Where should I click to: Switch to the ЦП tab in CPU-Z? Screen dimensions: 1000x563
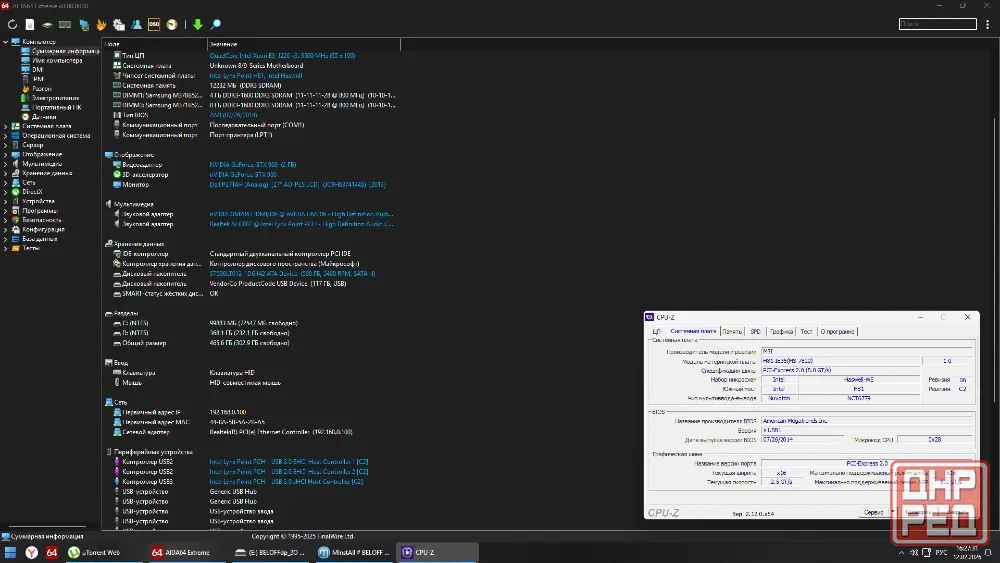pyautogui.click(x=656, y=332)
